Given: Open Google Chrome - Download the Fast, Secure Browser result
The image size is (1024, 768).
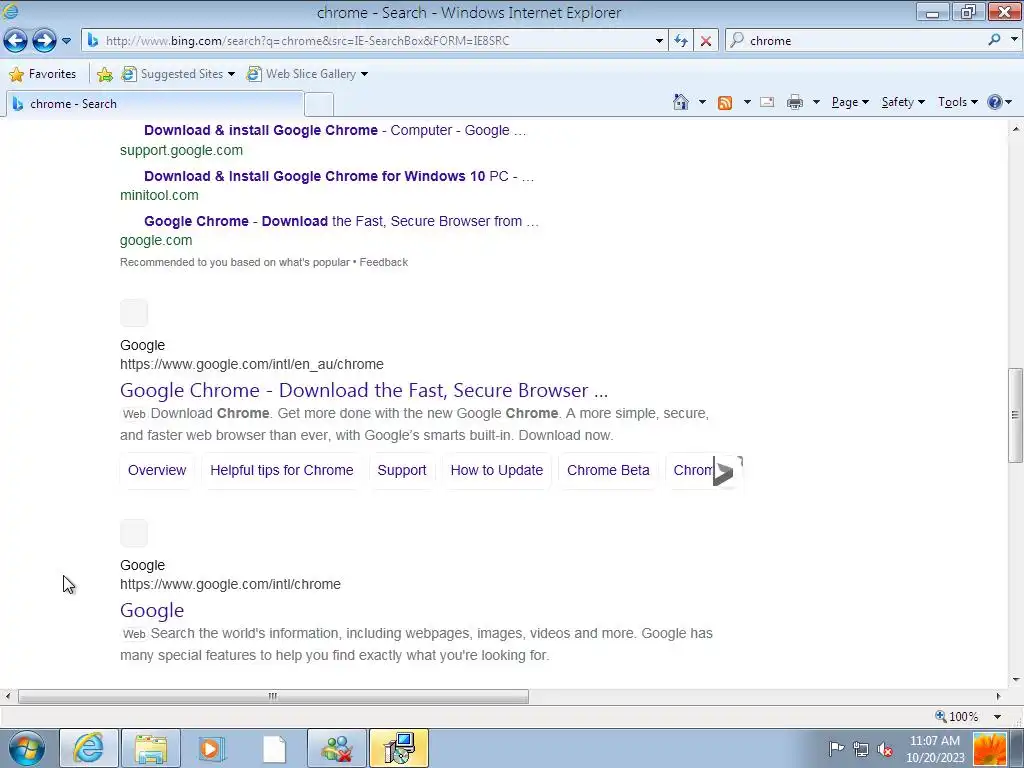Looking at the screenshot, I should (x=364, y=390).
